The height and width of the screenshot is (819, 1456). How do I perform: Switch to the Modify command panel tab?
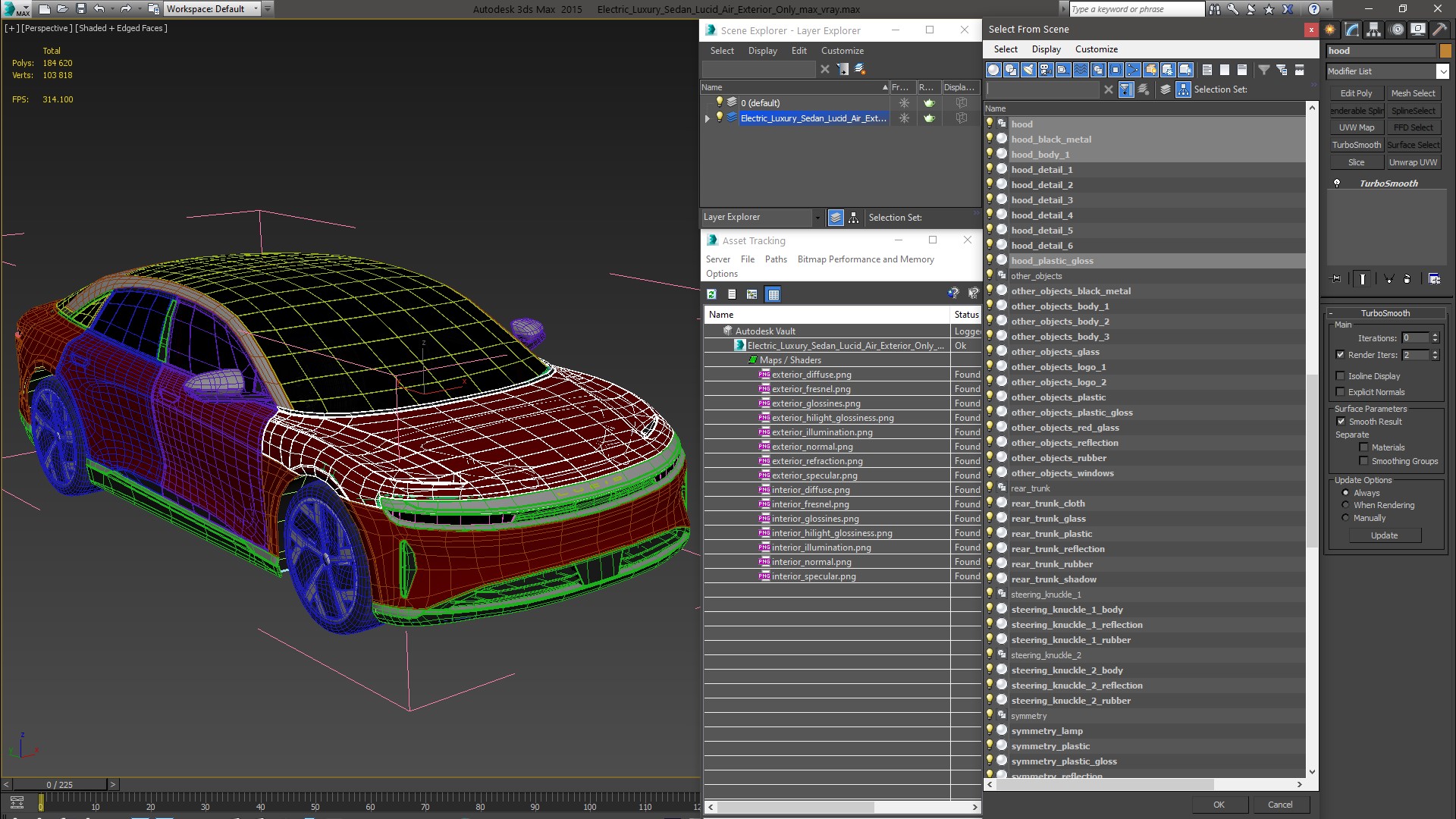click(1352, 30)
